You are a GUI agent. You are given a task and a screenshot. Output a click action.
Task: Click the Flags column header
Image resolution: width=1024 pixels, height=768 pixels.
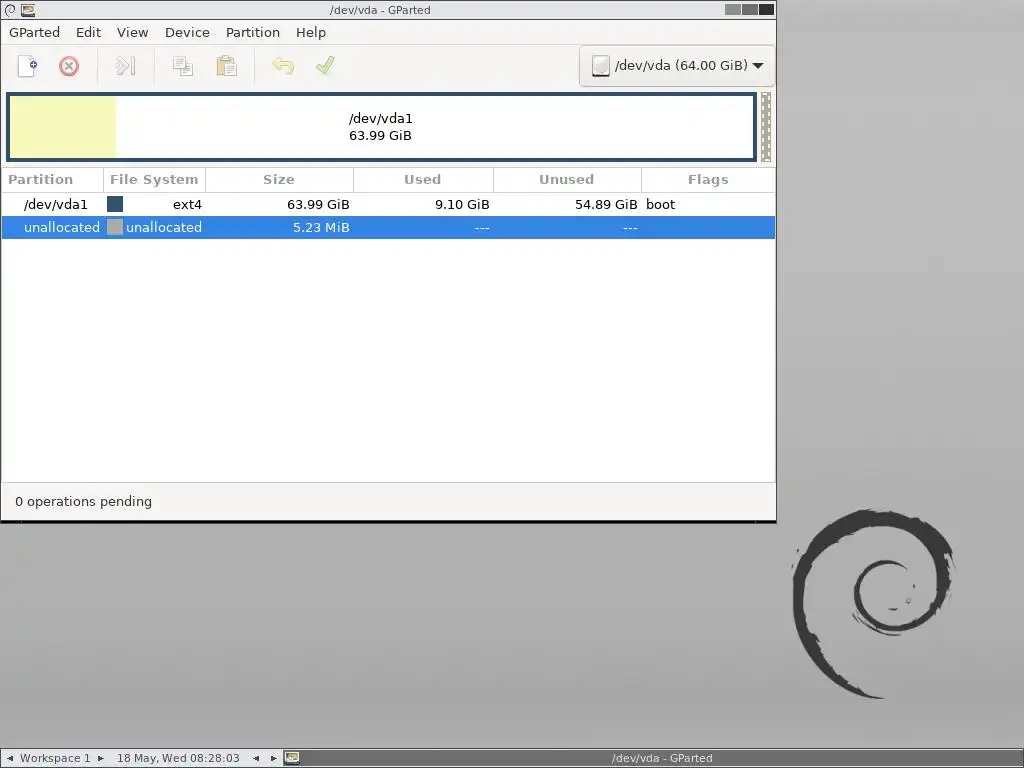708,180
